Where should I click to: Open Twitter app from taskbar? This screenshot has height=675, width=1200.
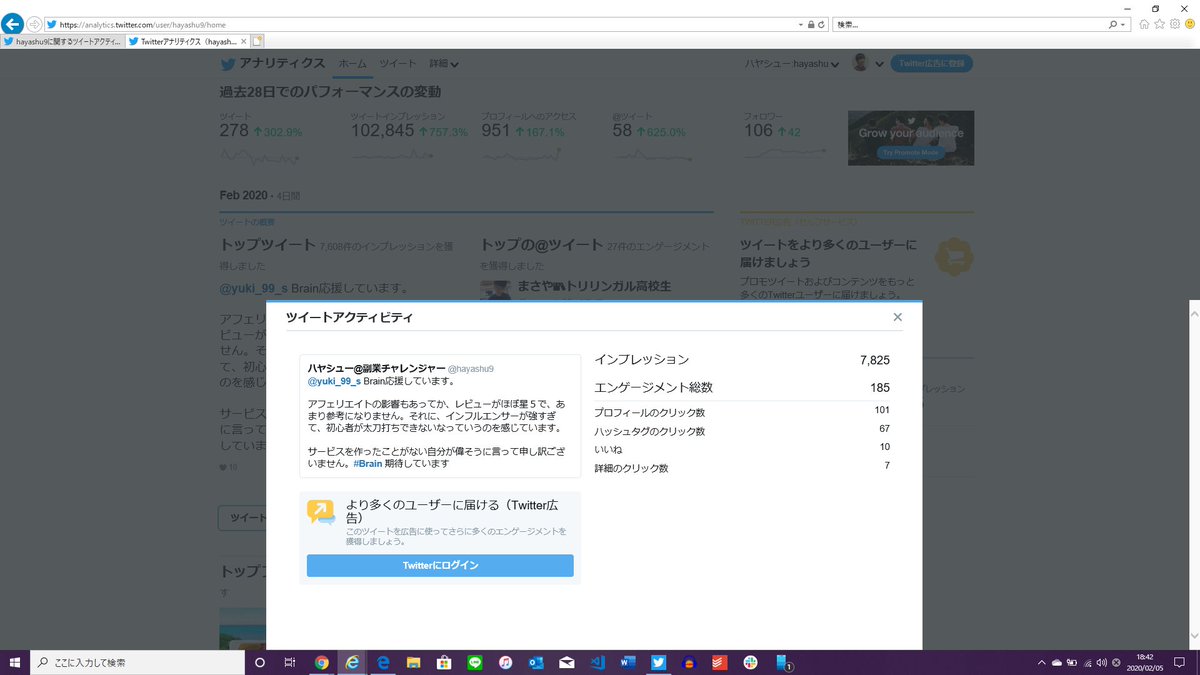[x=659, y=662]
